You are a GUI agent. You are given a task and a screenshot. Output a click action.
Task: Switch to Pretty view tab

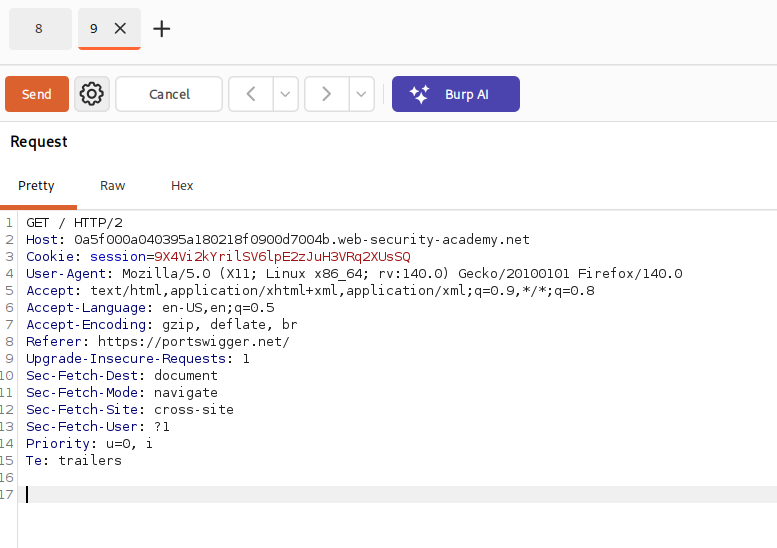pyautogui.click(x=36, y=186)
